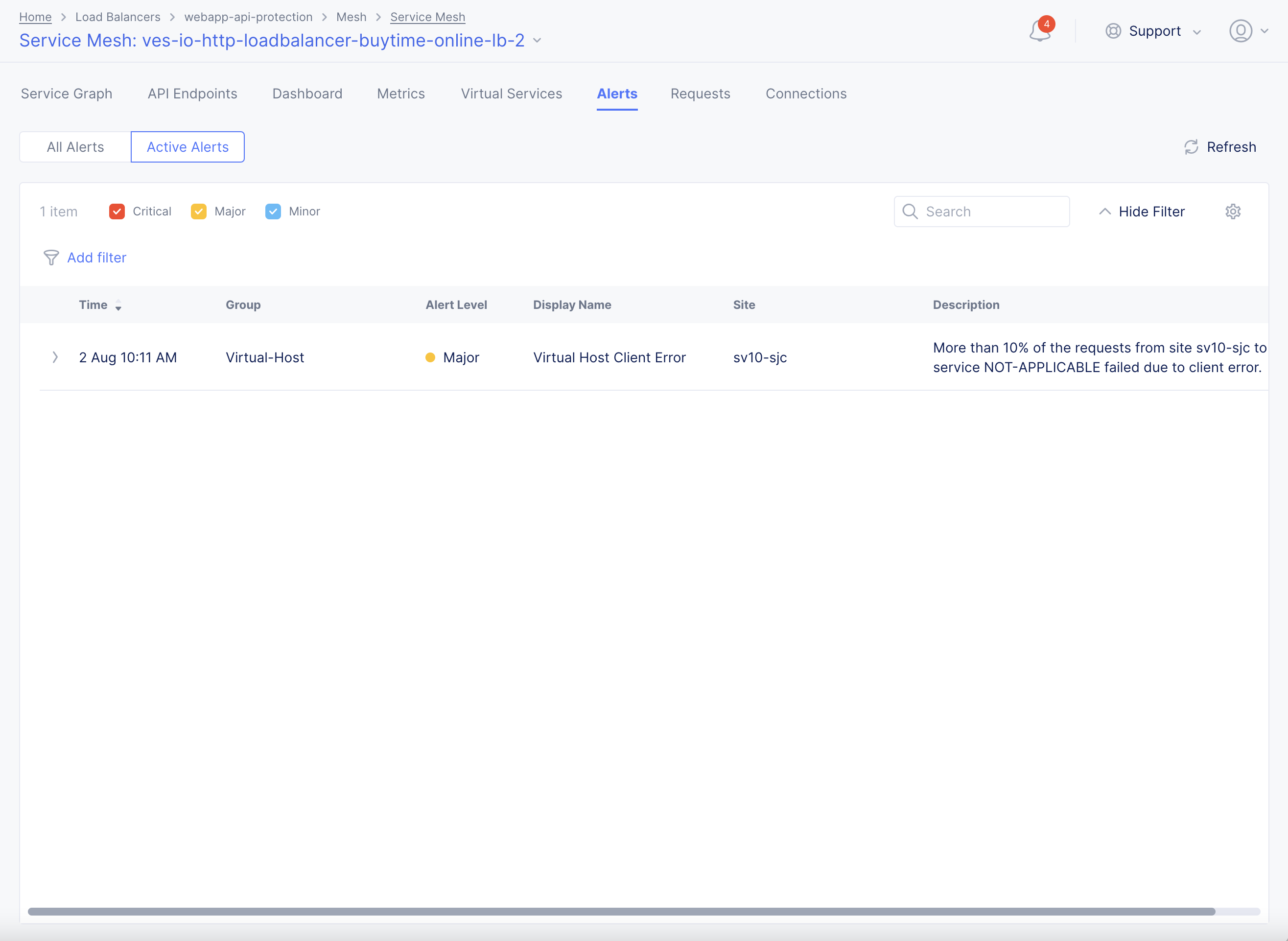
Task: Switch to the Requests tab
Action: tap(700, 94)
